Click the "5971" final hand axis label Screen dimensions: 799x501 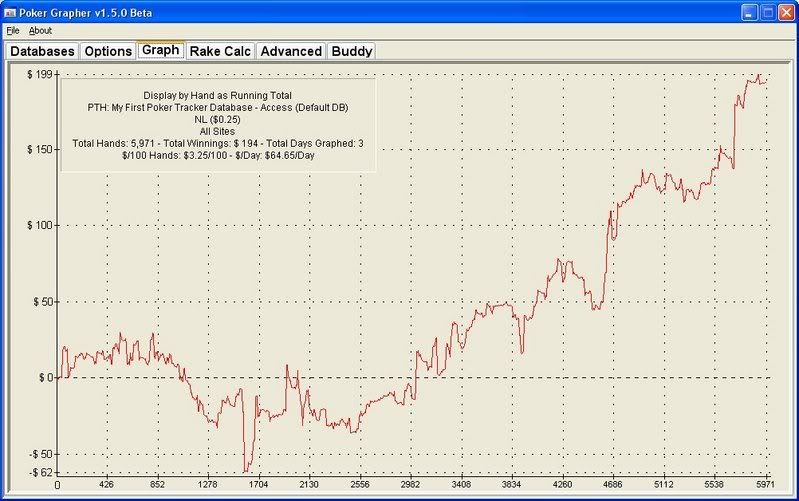(763, 485)
